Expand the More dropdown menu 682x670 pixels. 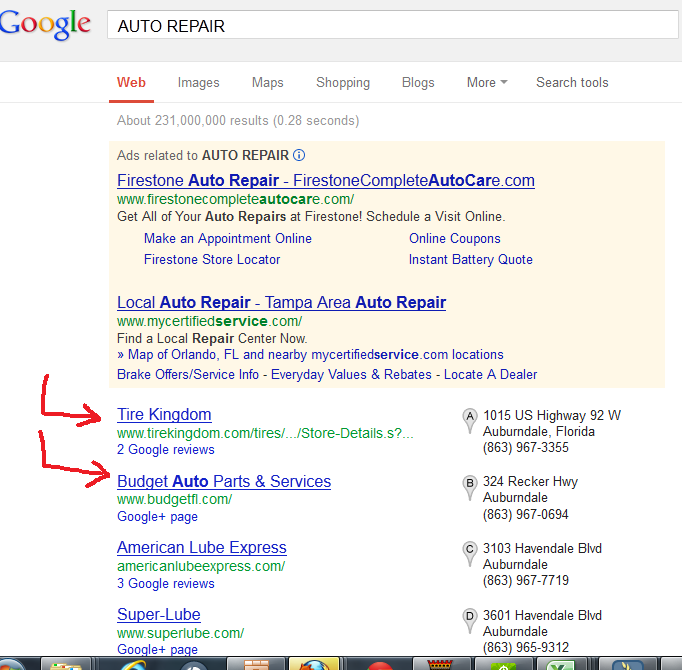pos(487,83)
